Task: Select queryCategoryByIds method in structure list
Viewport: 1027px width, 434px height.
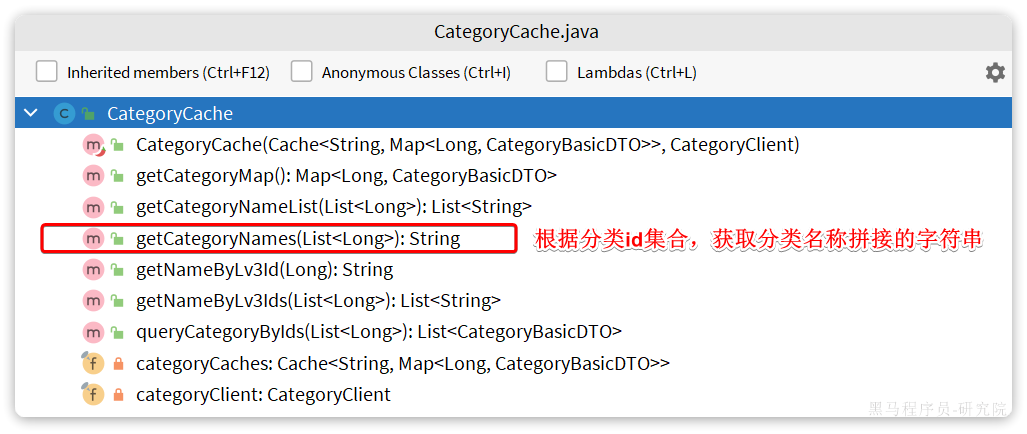Action: tap(379, 332)
